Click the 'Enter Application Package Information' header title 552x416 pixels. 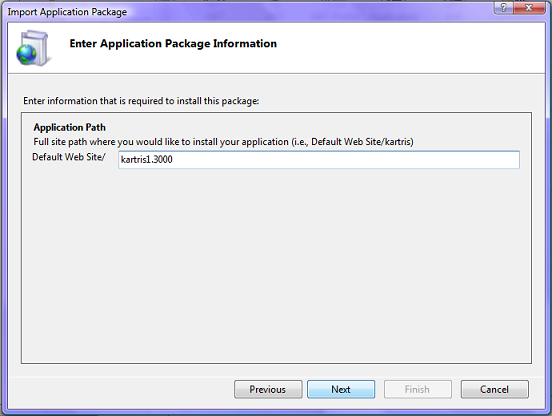point(173,44)
